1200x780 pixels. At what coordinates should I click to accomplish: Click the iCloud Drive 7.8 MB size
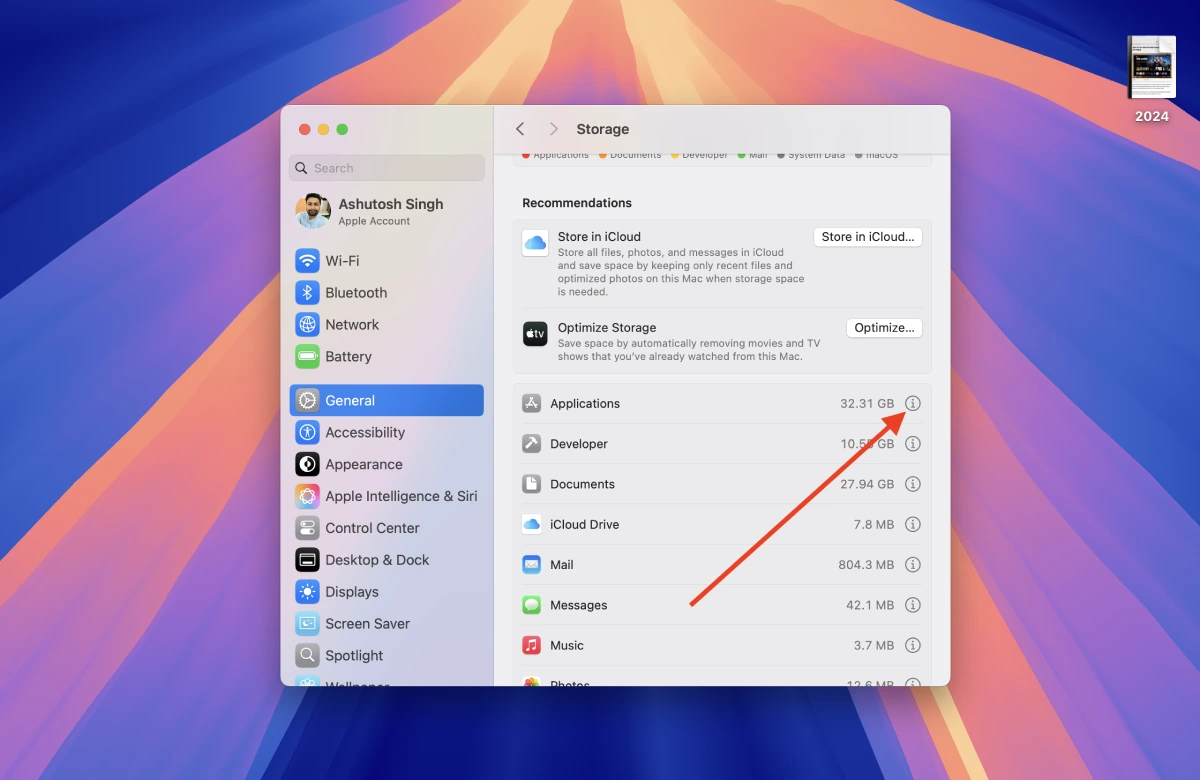874,524
